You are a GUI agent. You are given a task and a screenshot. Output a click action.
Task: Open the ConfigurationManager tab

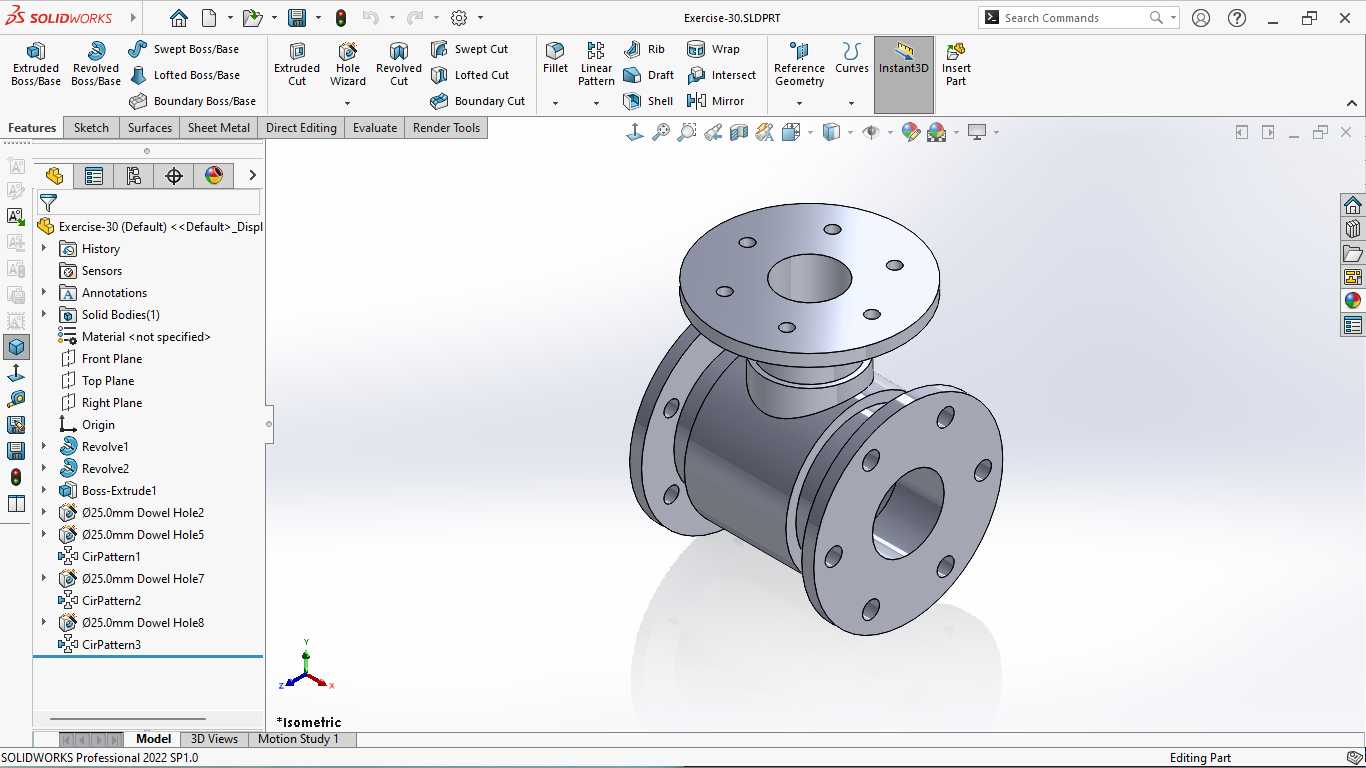(134, 176)
